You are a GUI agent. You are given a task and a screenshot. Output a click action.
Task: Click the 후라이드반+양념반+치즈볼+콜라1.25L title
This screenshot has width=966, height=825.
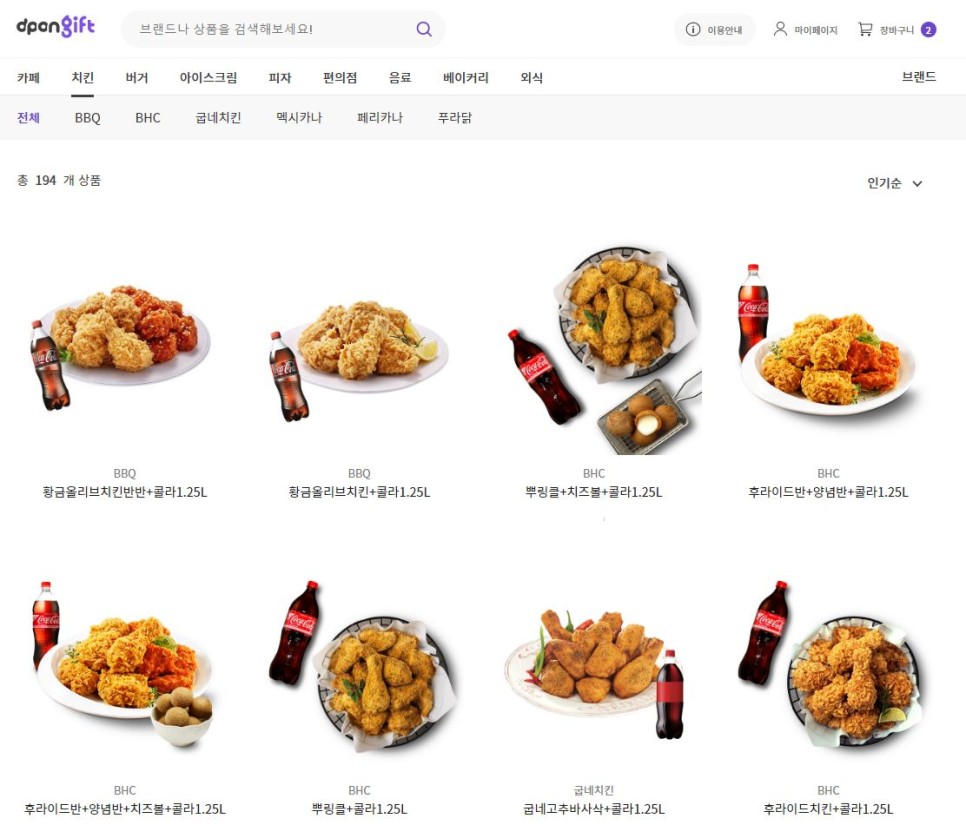[x=124, y=809]
